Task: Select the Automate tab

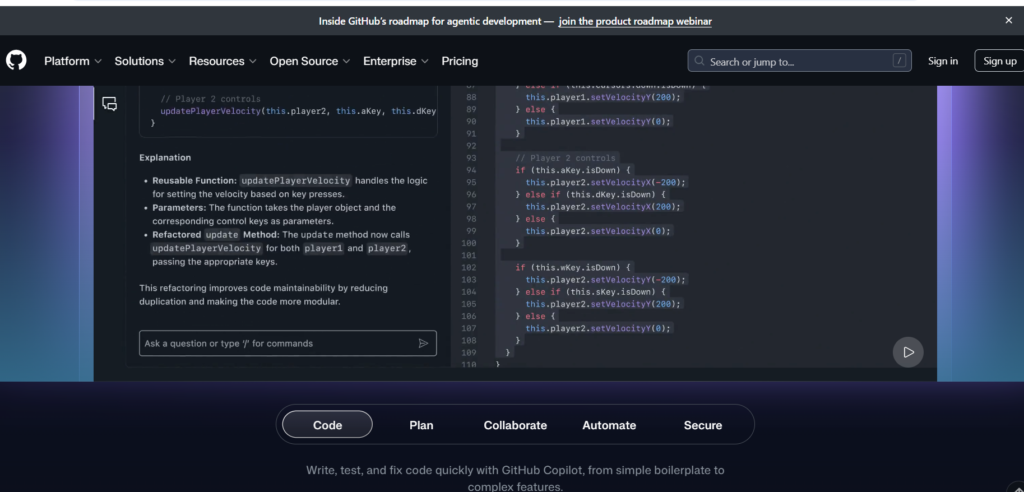Action: (609, 425)
